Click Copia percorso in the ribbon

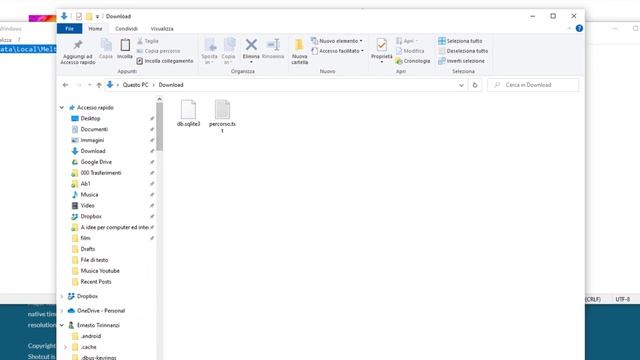pos(158,51)
